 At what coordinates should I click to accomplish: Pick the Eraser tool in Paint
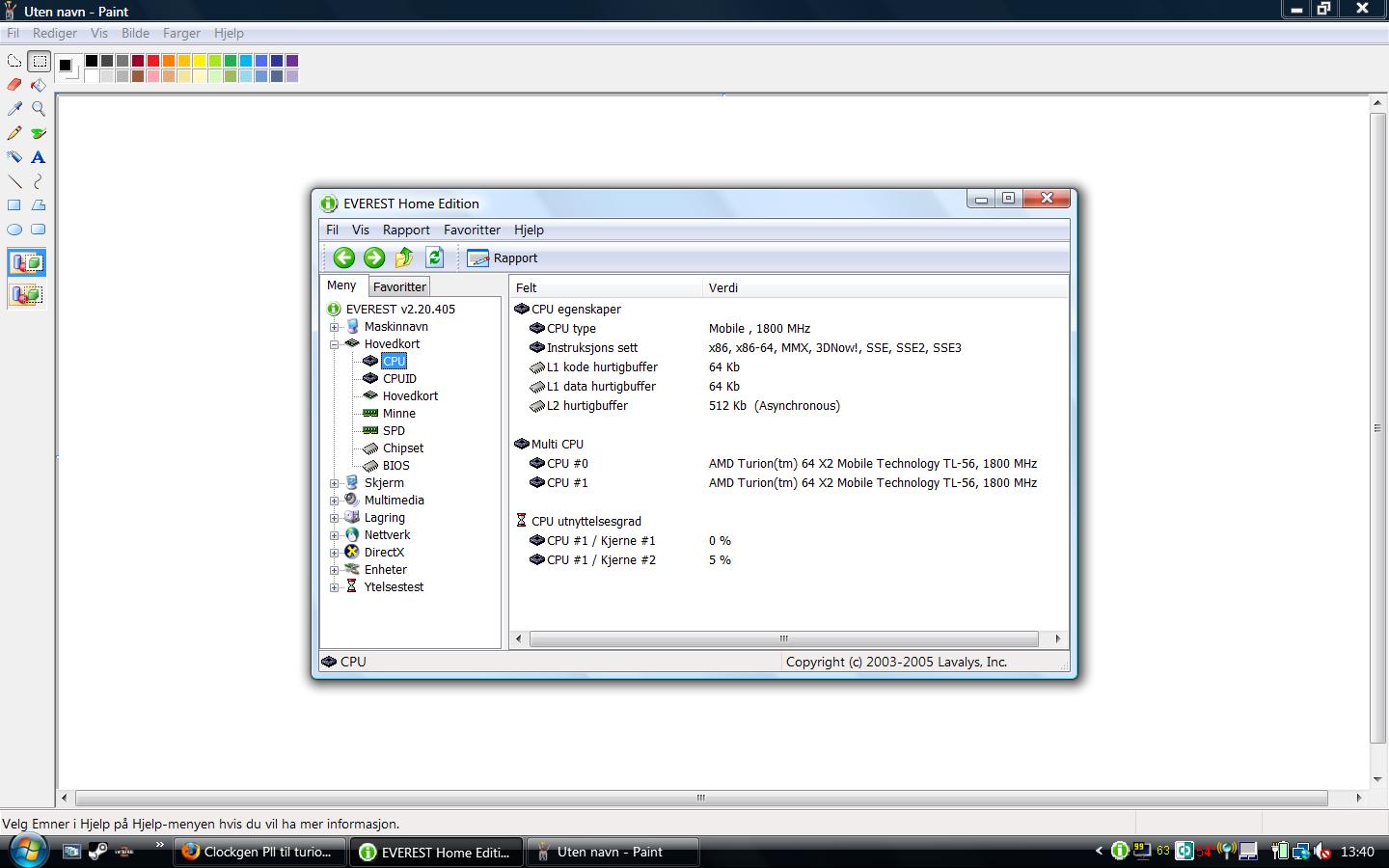14,85
